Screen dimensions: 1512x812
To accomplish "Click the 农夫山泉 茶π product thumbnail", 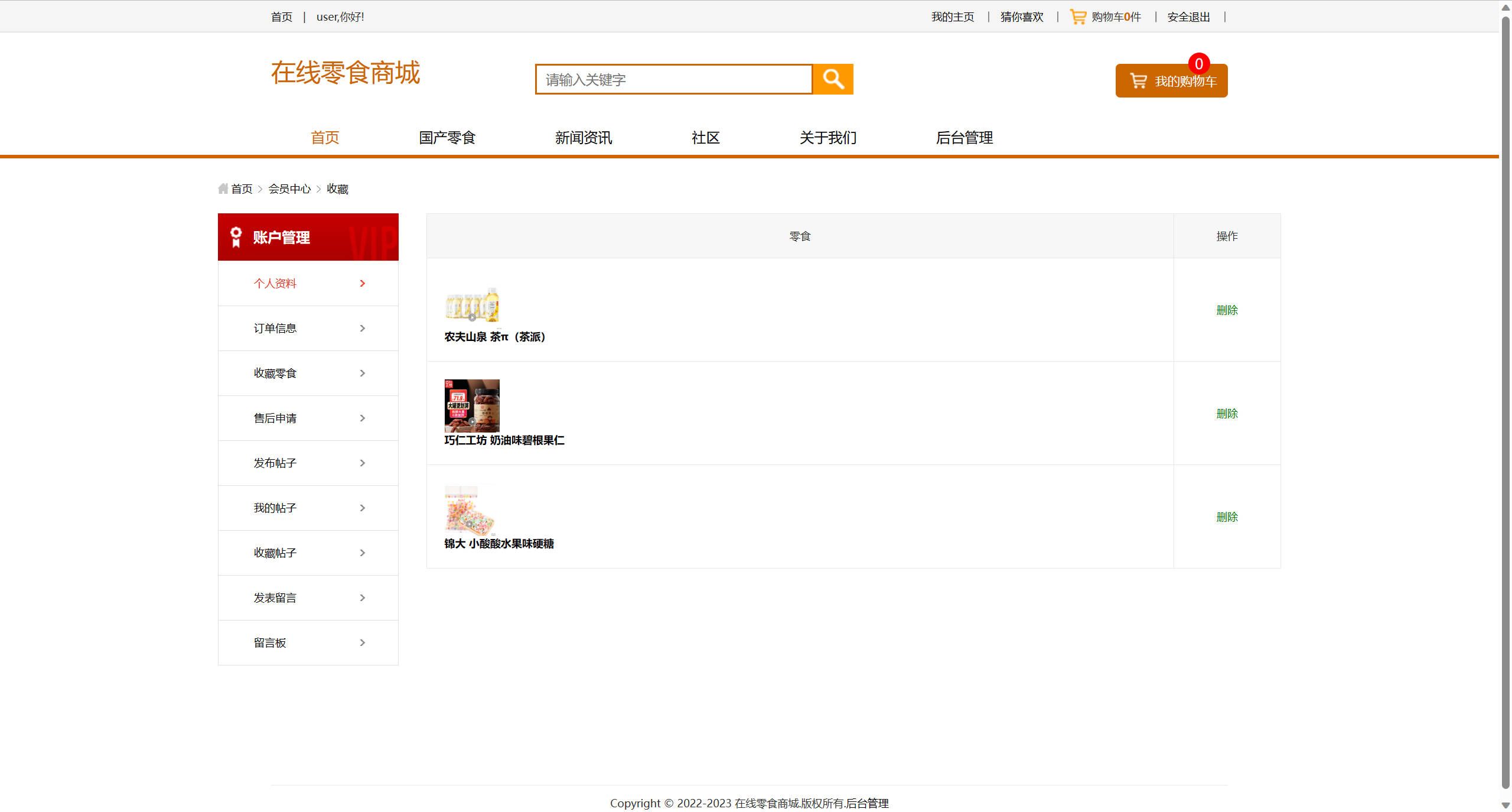I will click(471, 305).
